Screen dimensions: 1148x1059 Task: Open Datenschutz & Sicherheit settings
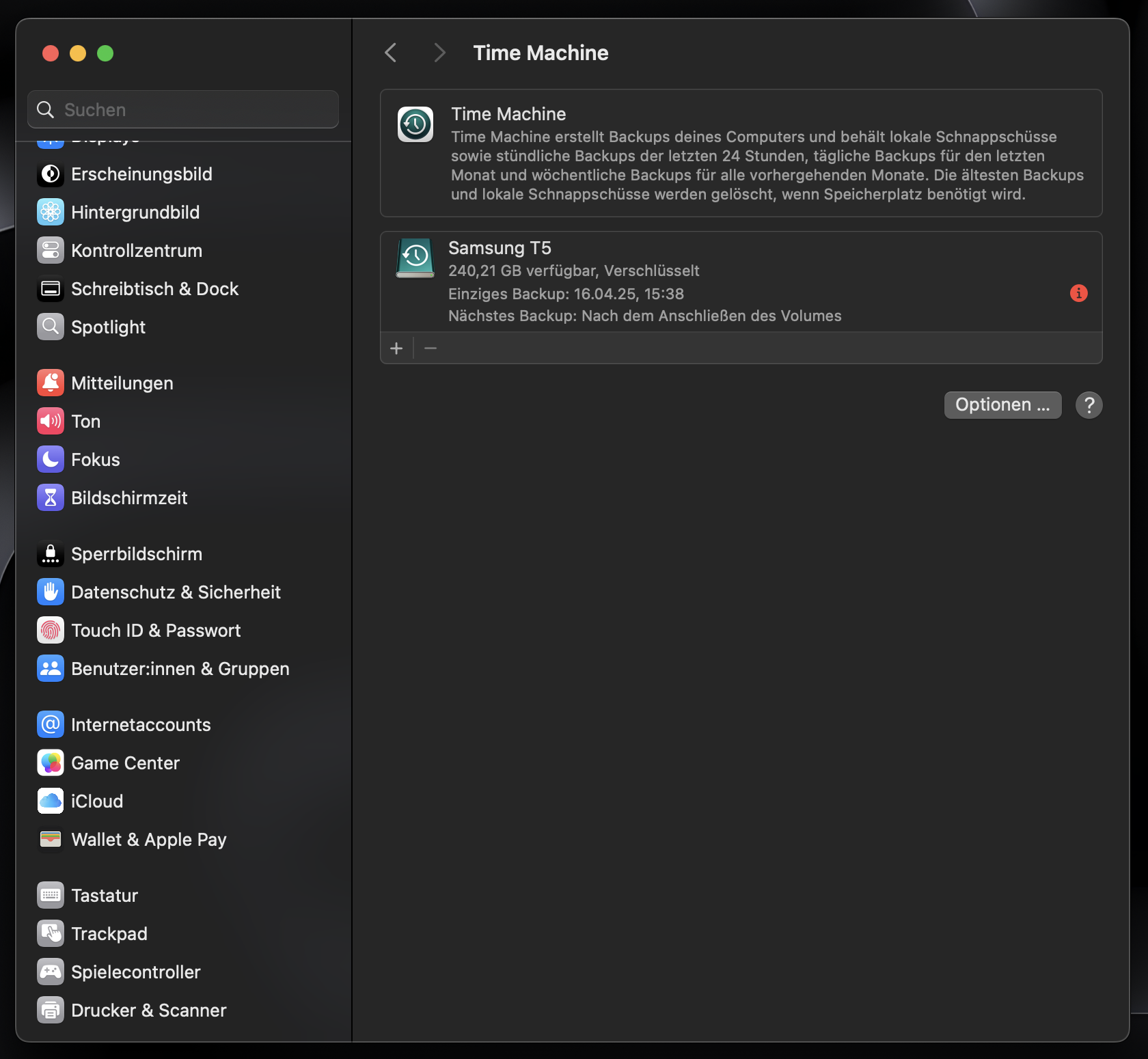176,592
